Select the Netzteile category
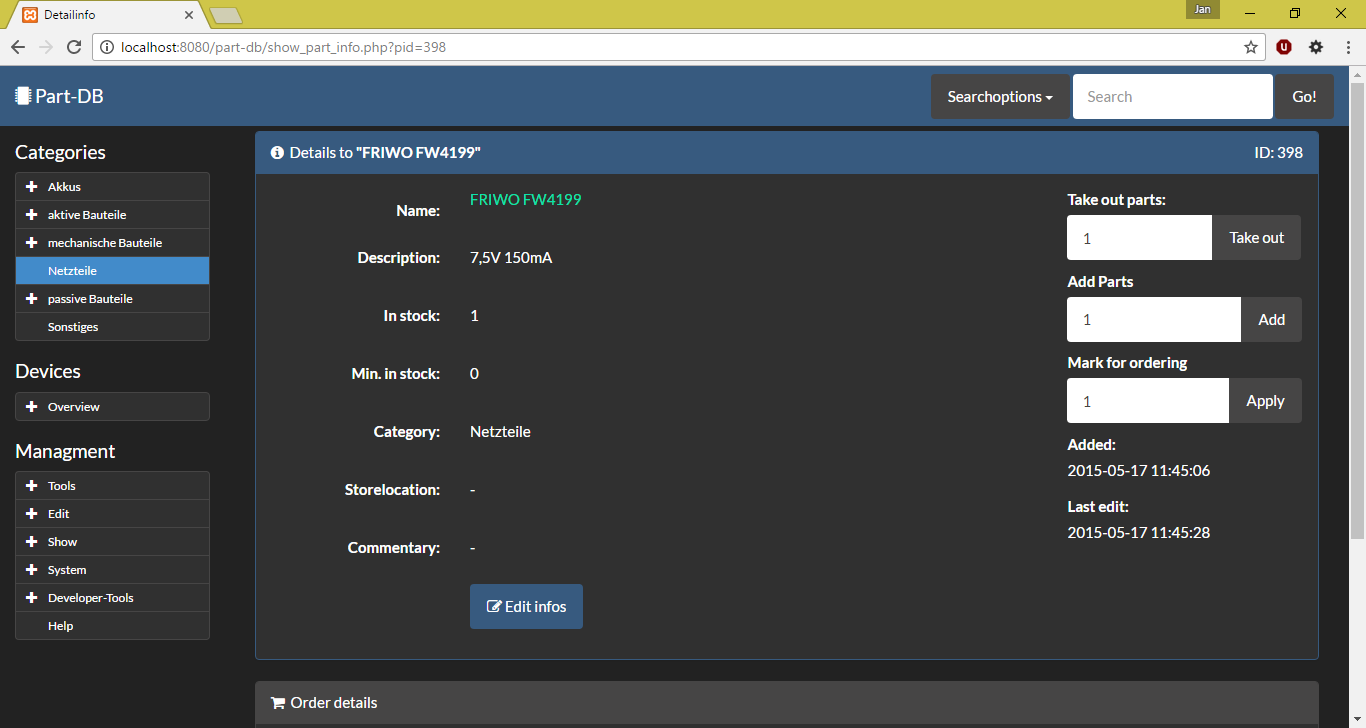The image size is (1366, 728). [112, 271]
